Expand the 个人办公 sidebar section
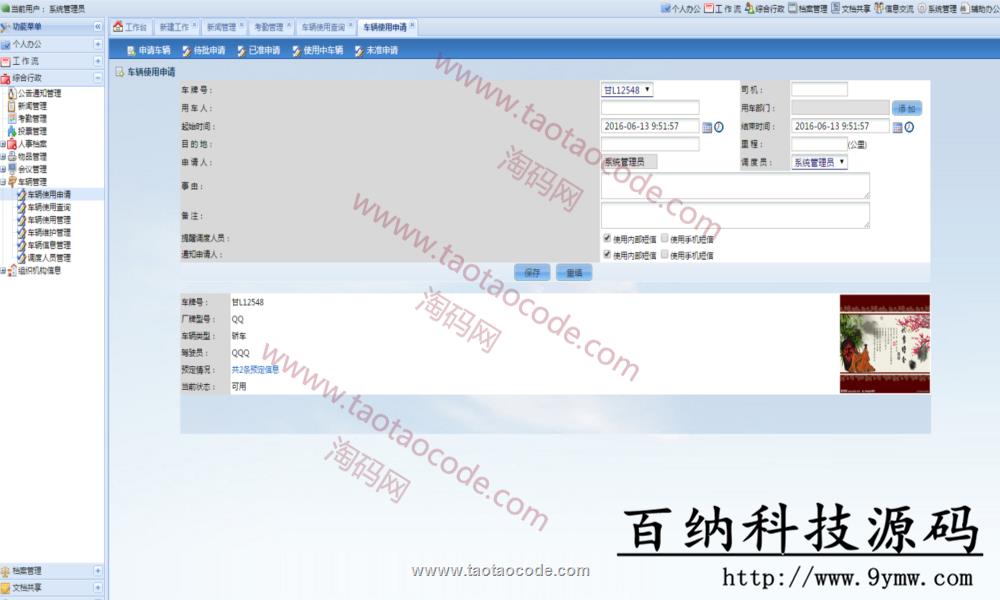Image resolution: width=1000 pixels, height=600 pixels. (x=97, y=44)
